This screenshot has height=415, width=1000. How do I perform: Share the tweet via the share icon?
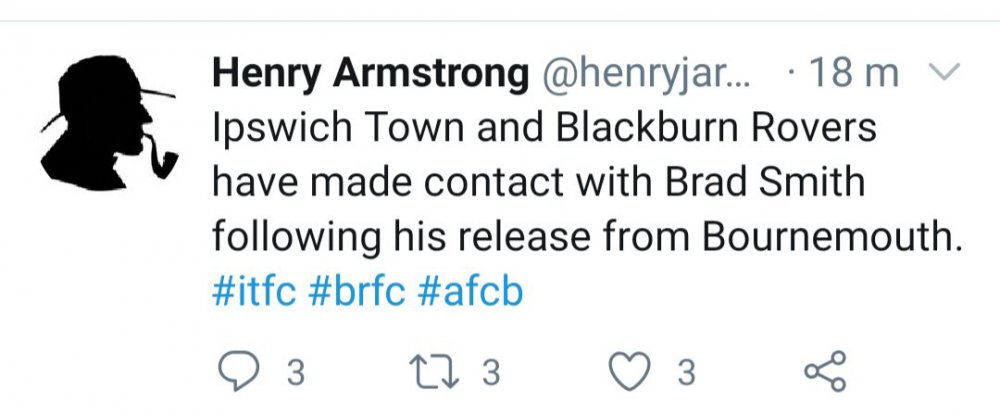(825, 371)
